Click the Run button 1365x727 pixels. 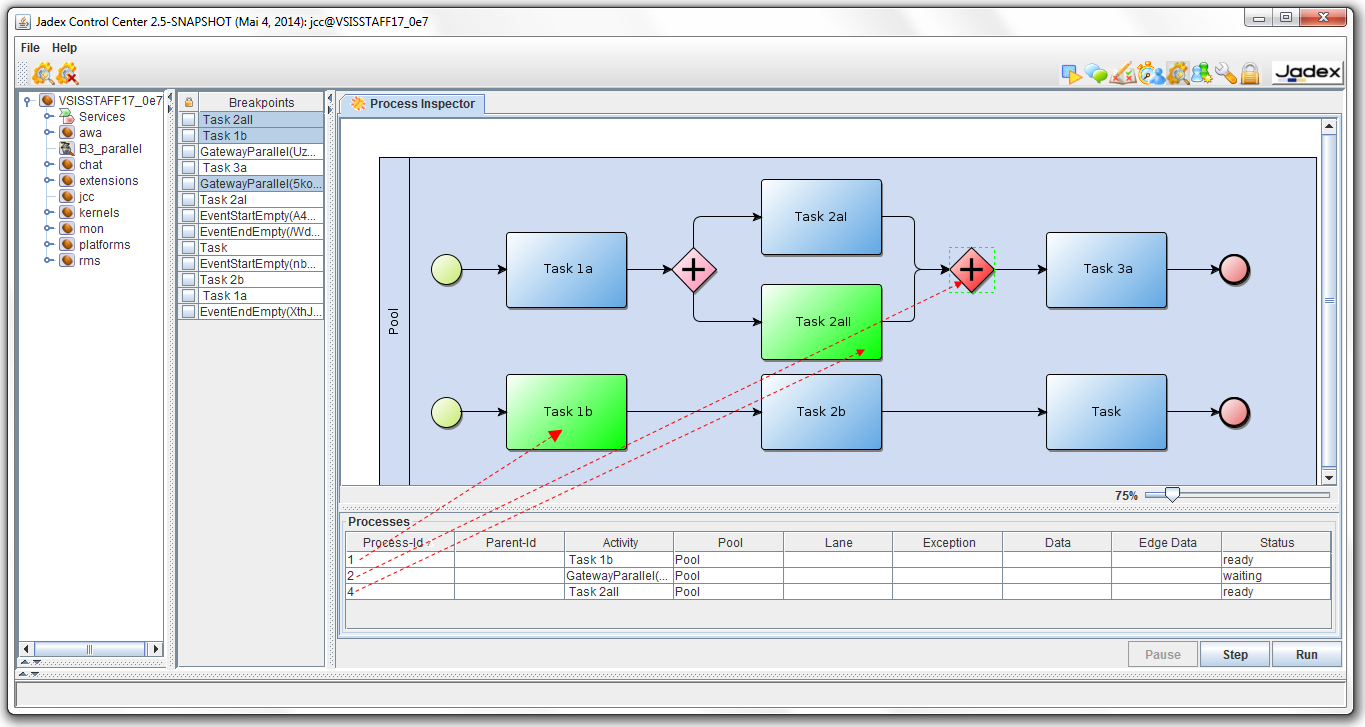[1306, 654]
